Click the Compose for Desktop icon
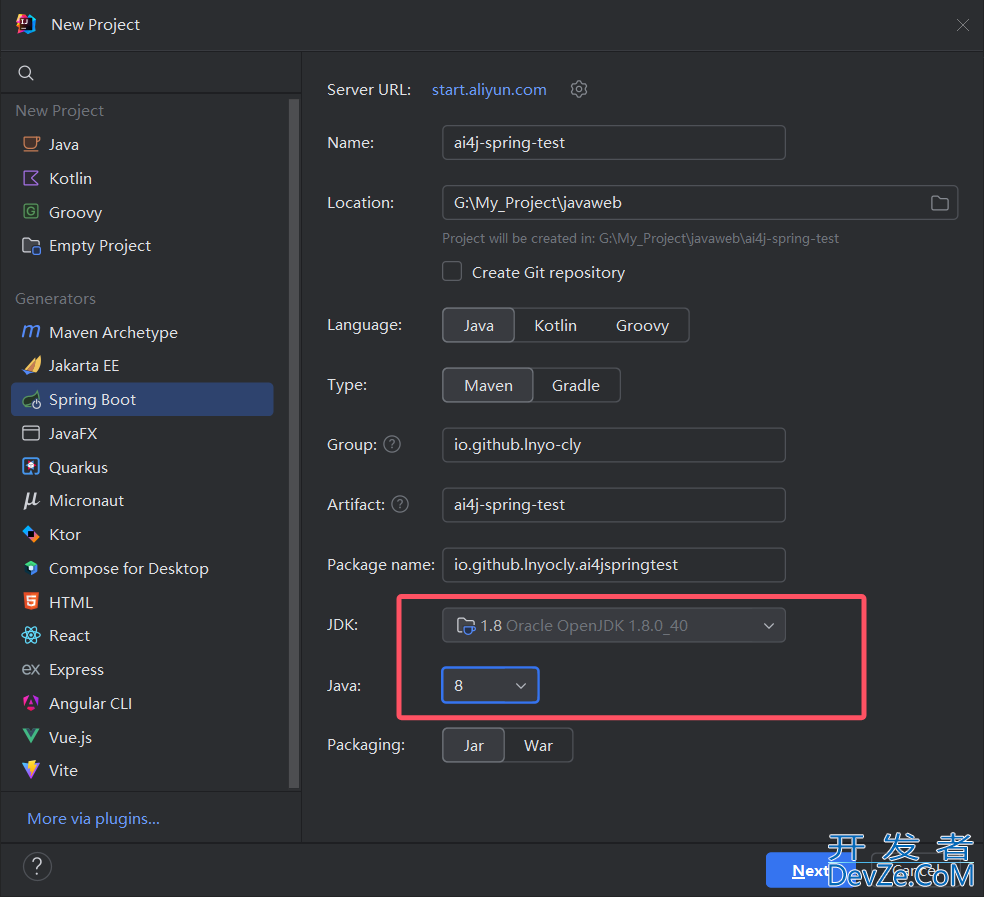Screen dimensions: 984x897 31,568
